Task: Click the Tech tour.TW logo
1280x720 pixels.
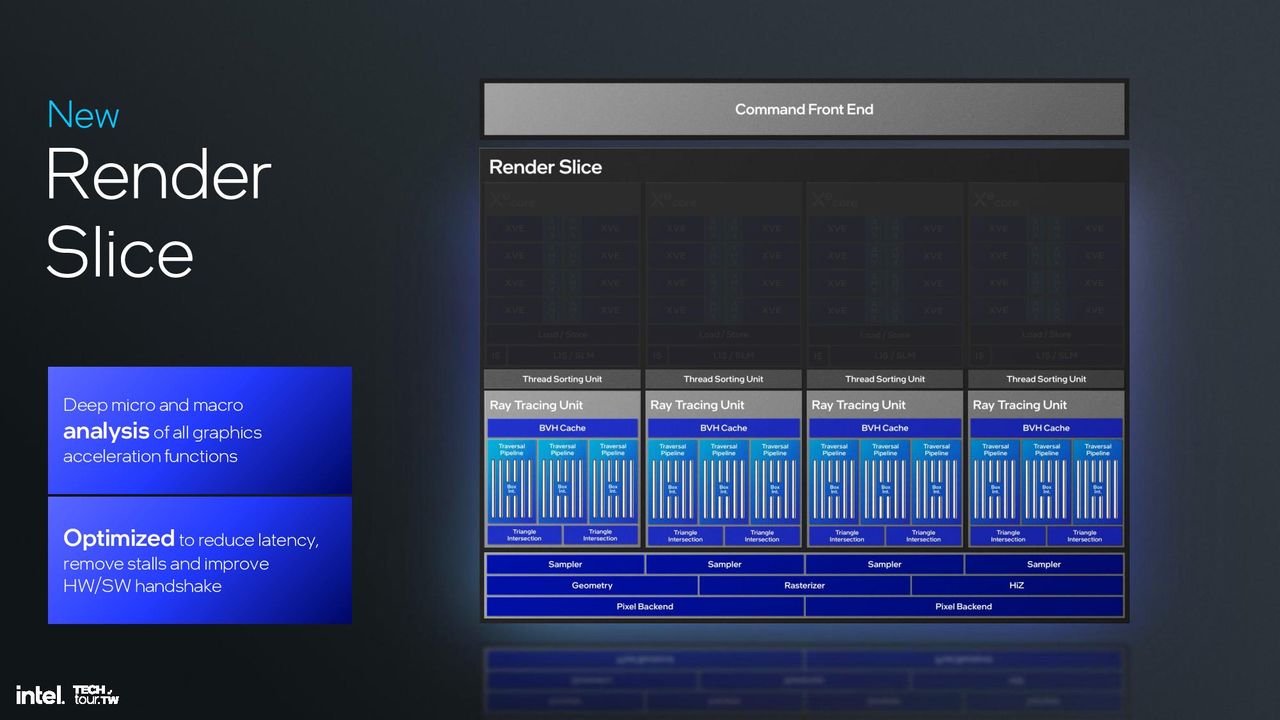Action: click(x=96, y=694)
